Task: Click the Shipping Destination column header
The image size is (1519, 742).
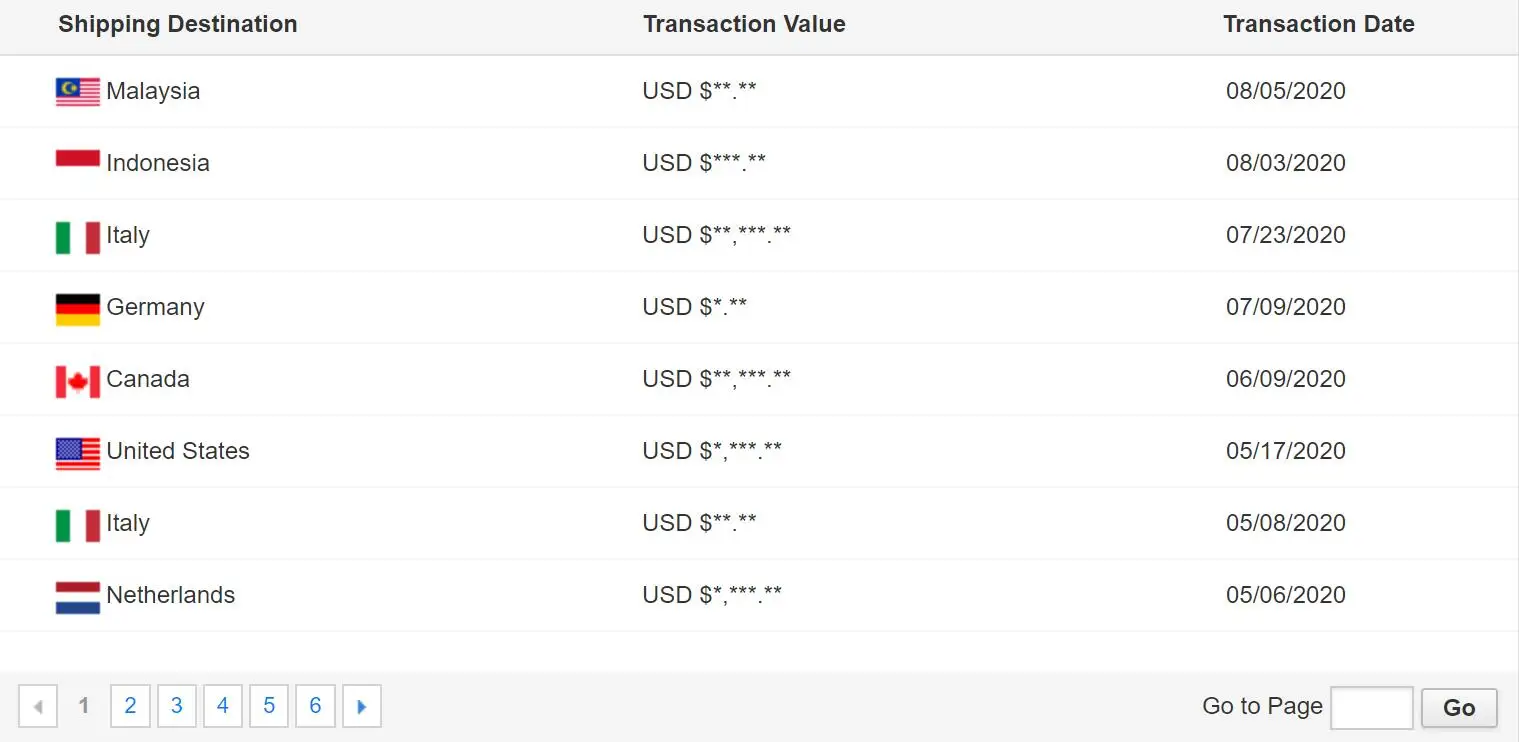Action: click(178, 25)
